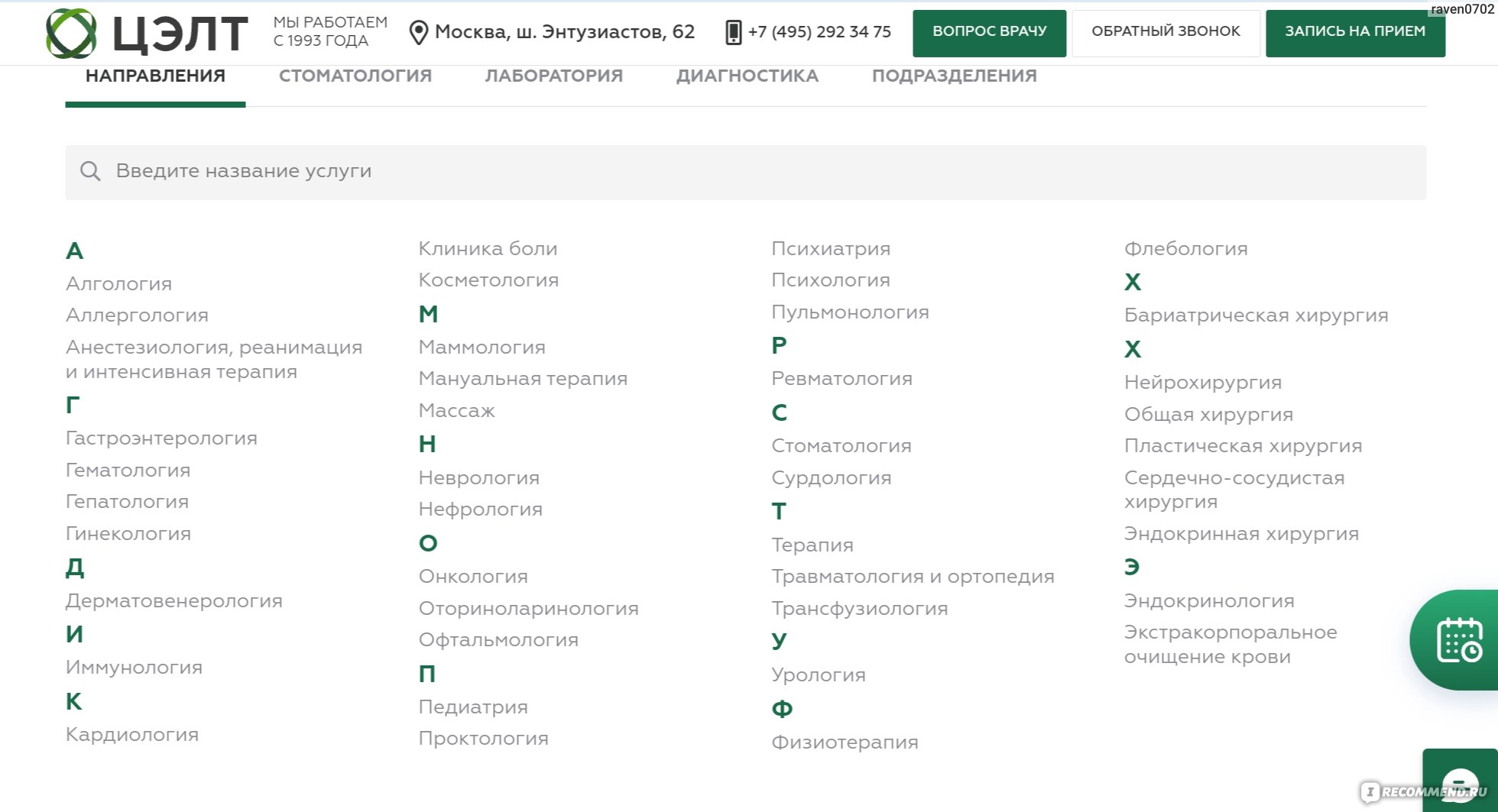The image size is (1498, 812).
Task: Open the Экстракорпоральное очищение крови link
Action: [x=1230, y=645]
